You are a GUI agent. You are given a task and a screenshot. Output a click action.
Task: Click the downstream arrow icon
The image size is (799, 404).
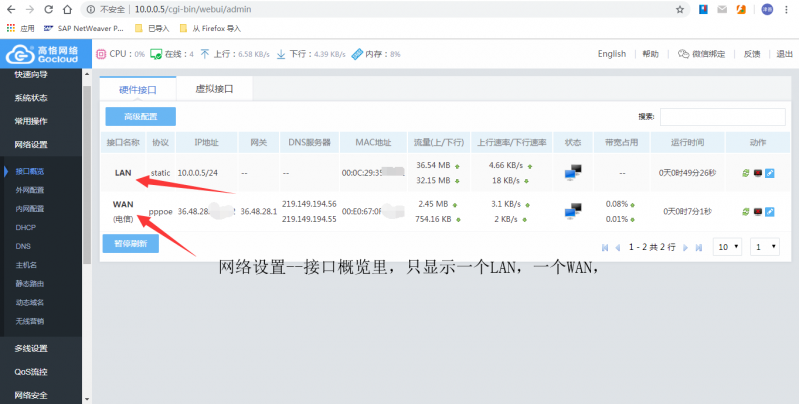click(x=281, y=54)
